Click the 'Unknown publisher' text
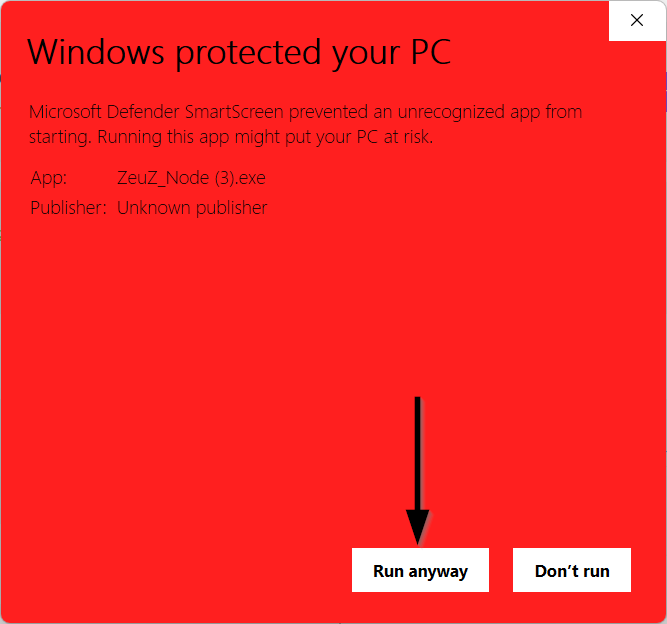 [x=192, y=208]
